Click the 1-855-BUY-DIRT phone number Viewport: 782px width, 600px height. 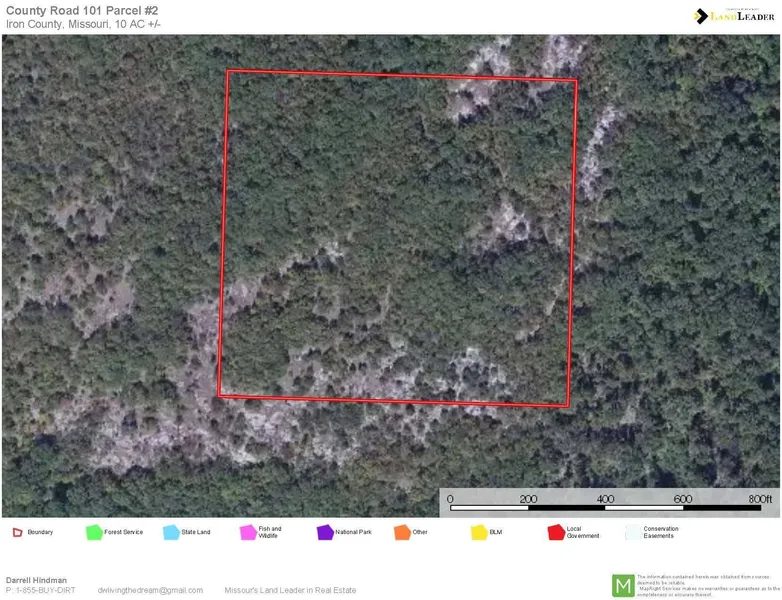40,590
